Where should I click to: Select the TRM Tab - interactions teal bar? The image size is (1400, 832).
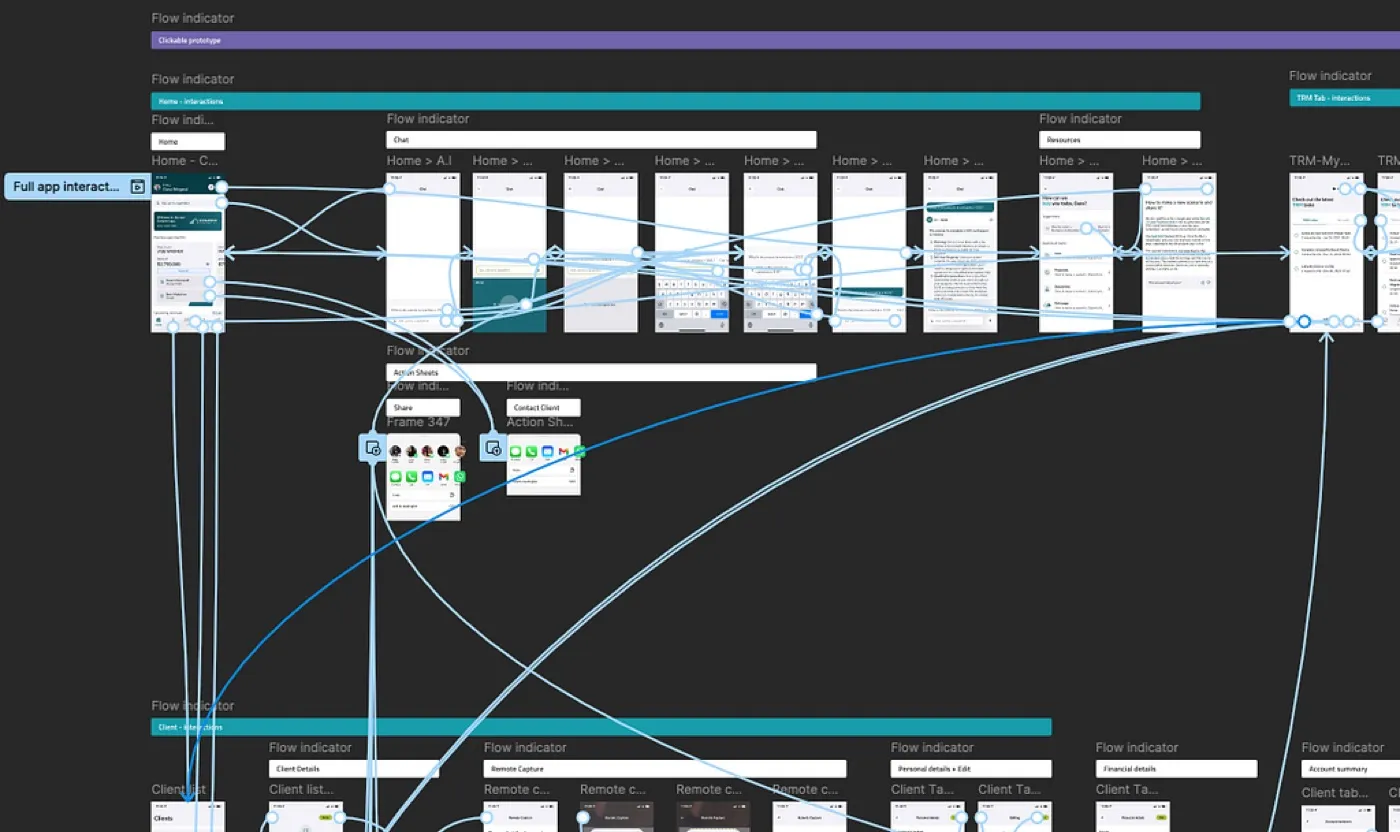coord(1344,97)
